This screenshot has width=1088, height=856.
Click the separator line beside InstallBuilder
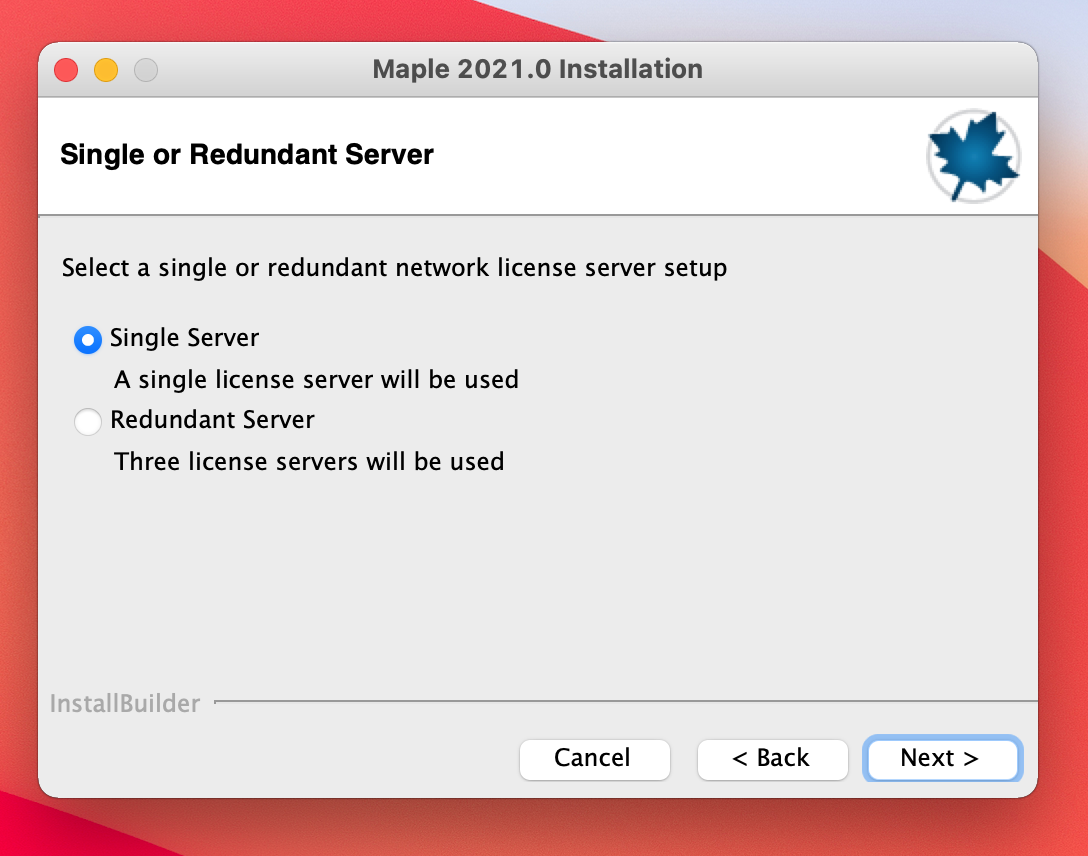620,701
